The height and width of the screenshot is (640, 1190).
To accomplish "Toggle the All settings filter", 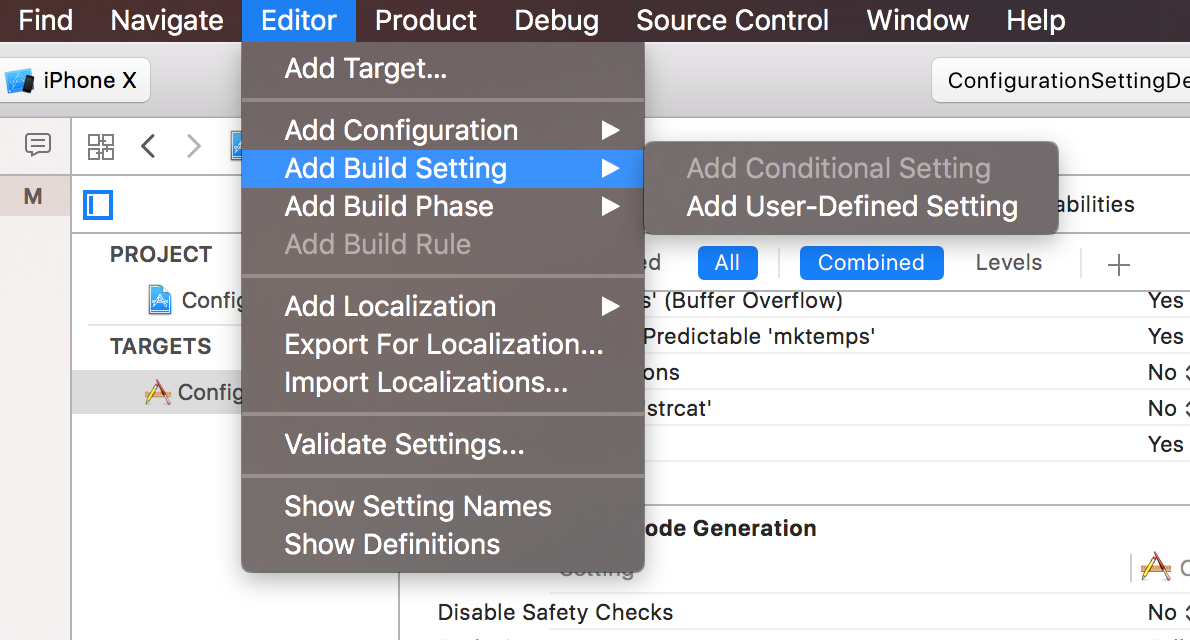I will tap(727, 263).
